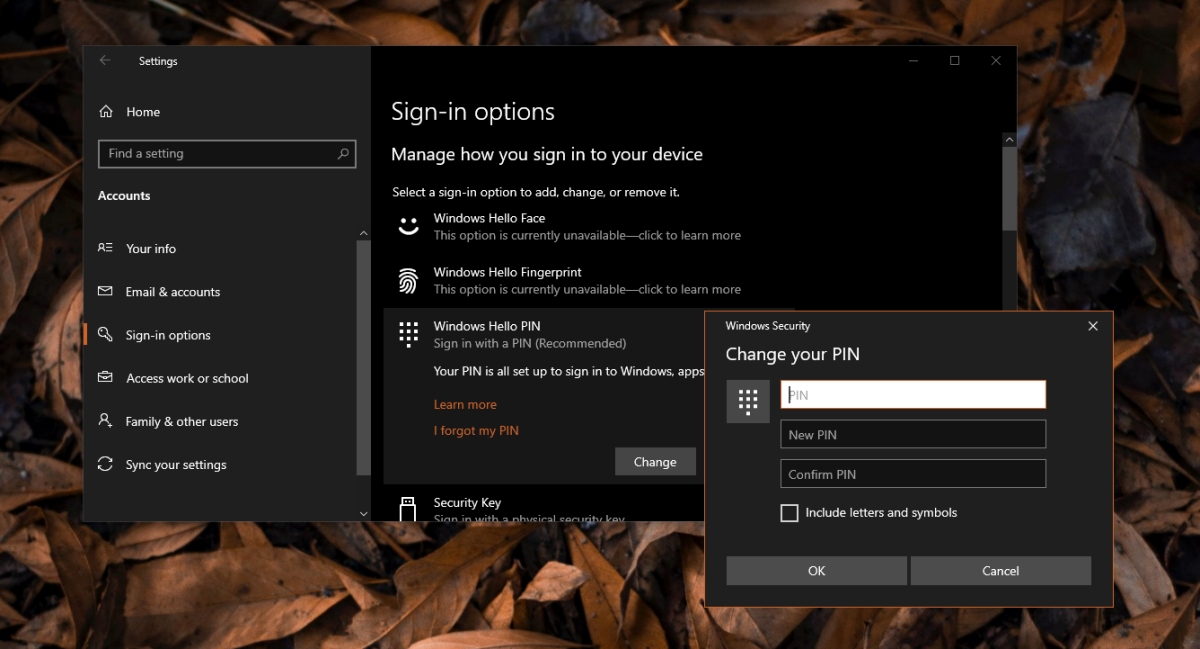Expand the Windows Hello Face option
This screenshot has height=649, width=1200.
(x=489, y=219)
